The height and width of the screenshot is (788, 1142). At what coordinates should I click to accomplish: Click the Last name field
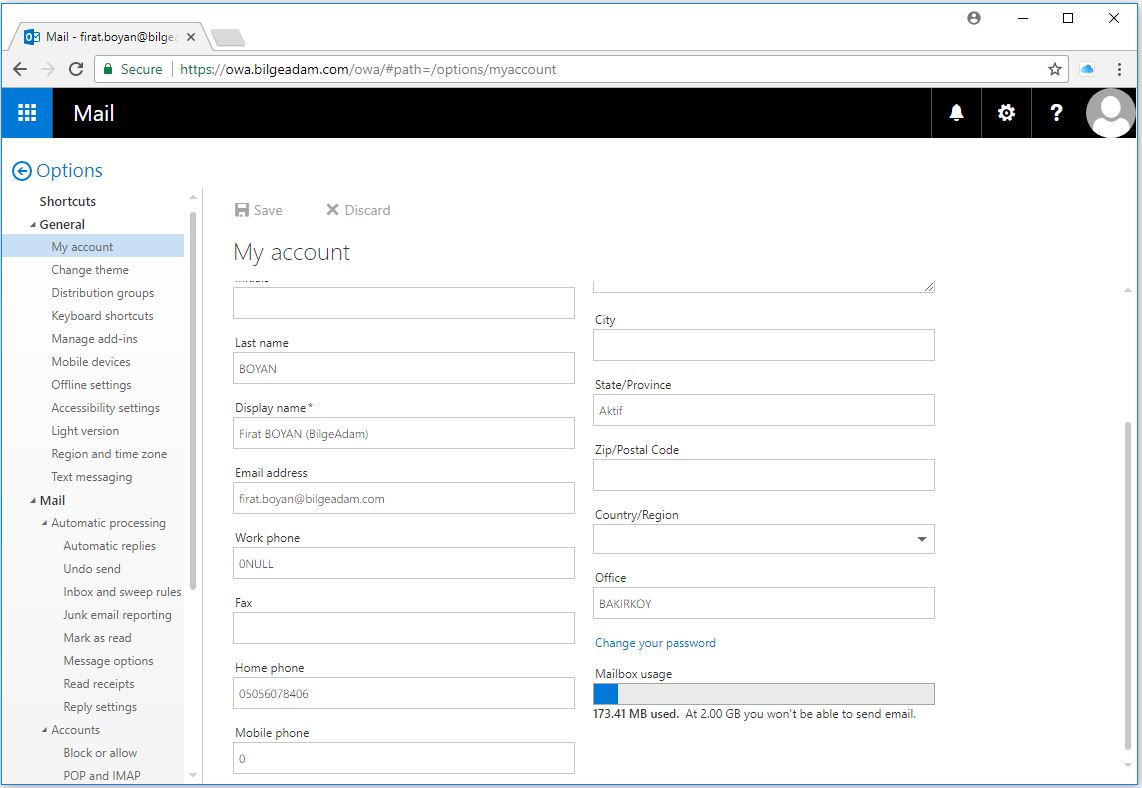[403, 369]
